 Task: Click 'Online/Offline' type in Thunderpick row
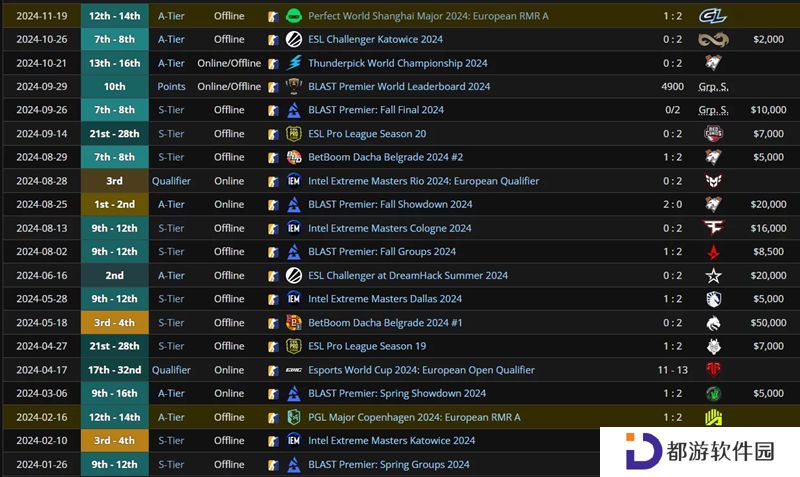pos(229,63)
